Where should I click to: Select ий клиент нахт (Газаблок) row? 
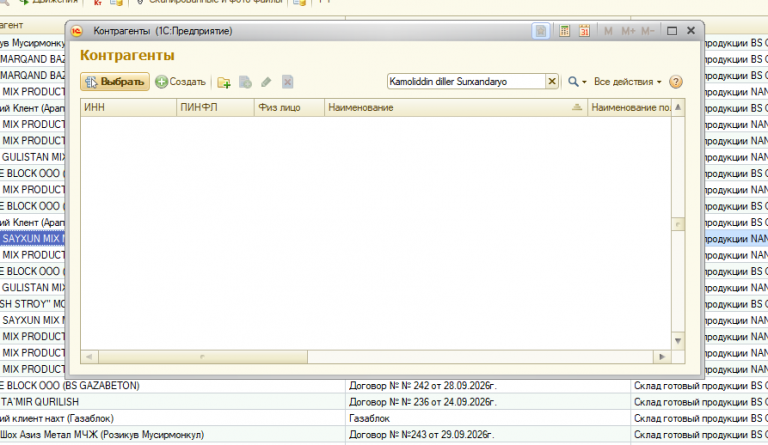click(172, 419)
